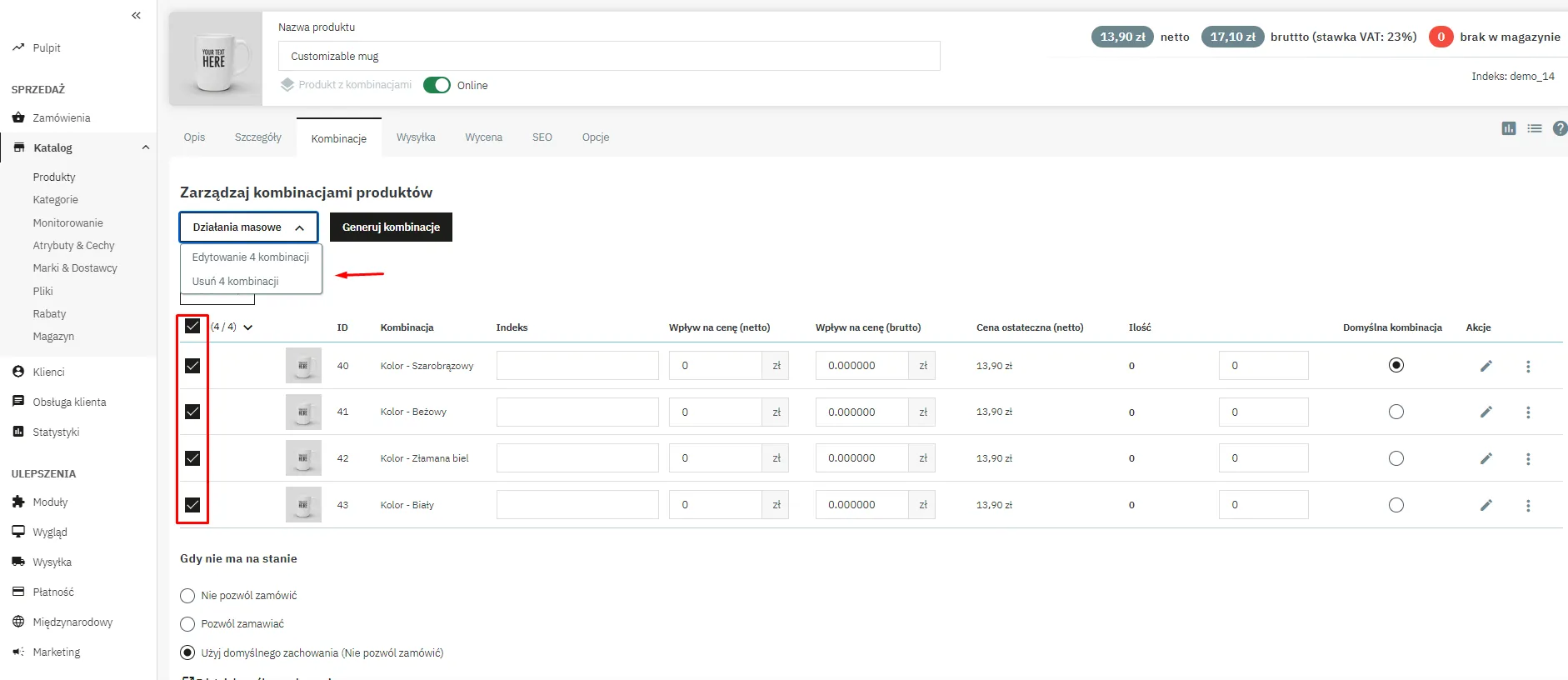Image resolution: width=1568 pixels, height=680 pixels.
Task: Open the statistics chart icon near tabs
Action: (x=1509, y=128)
